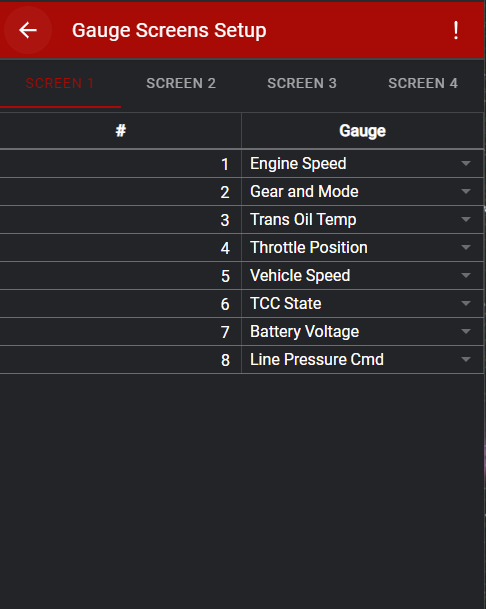Go back using the arrow icon
Image resolution: width=486 pixels, height=609 pixels.
[28, 30]
